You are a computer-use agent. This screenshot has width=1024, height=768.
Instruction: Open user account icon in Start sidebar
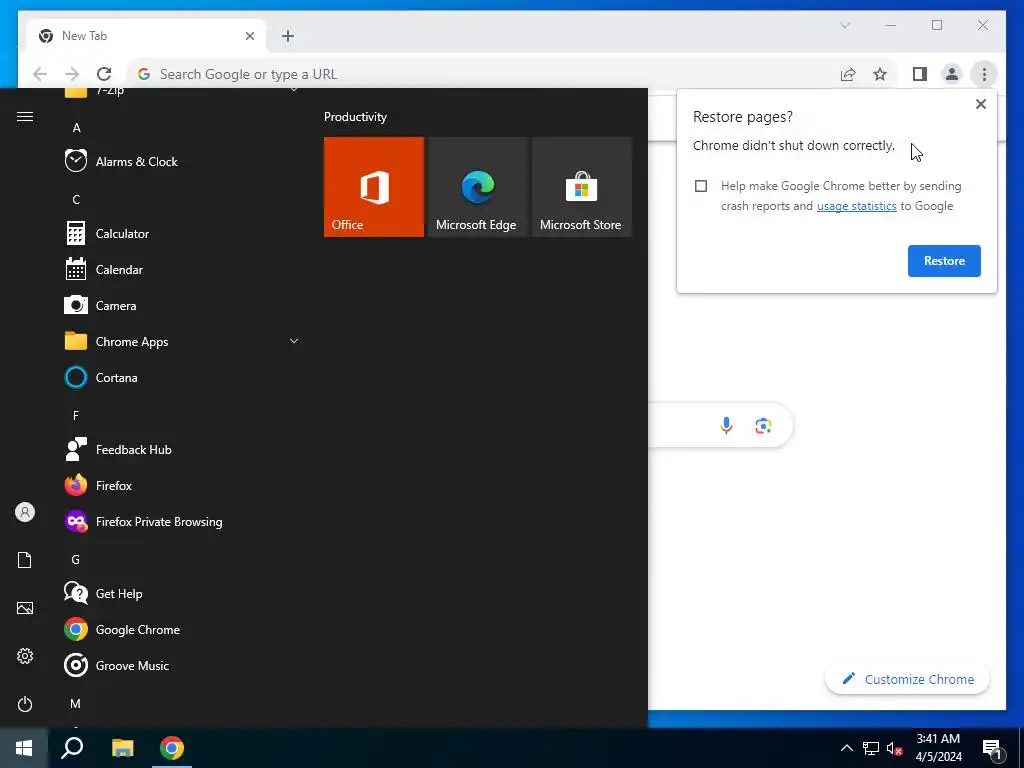coord(25,512)
